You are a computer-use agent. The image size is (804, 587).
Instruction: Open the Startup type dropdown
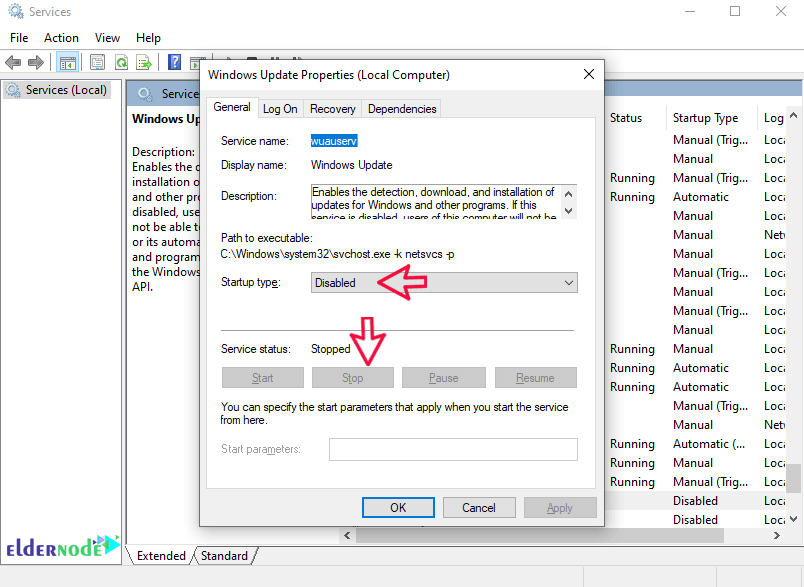click(444, 282)
